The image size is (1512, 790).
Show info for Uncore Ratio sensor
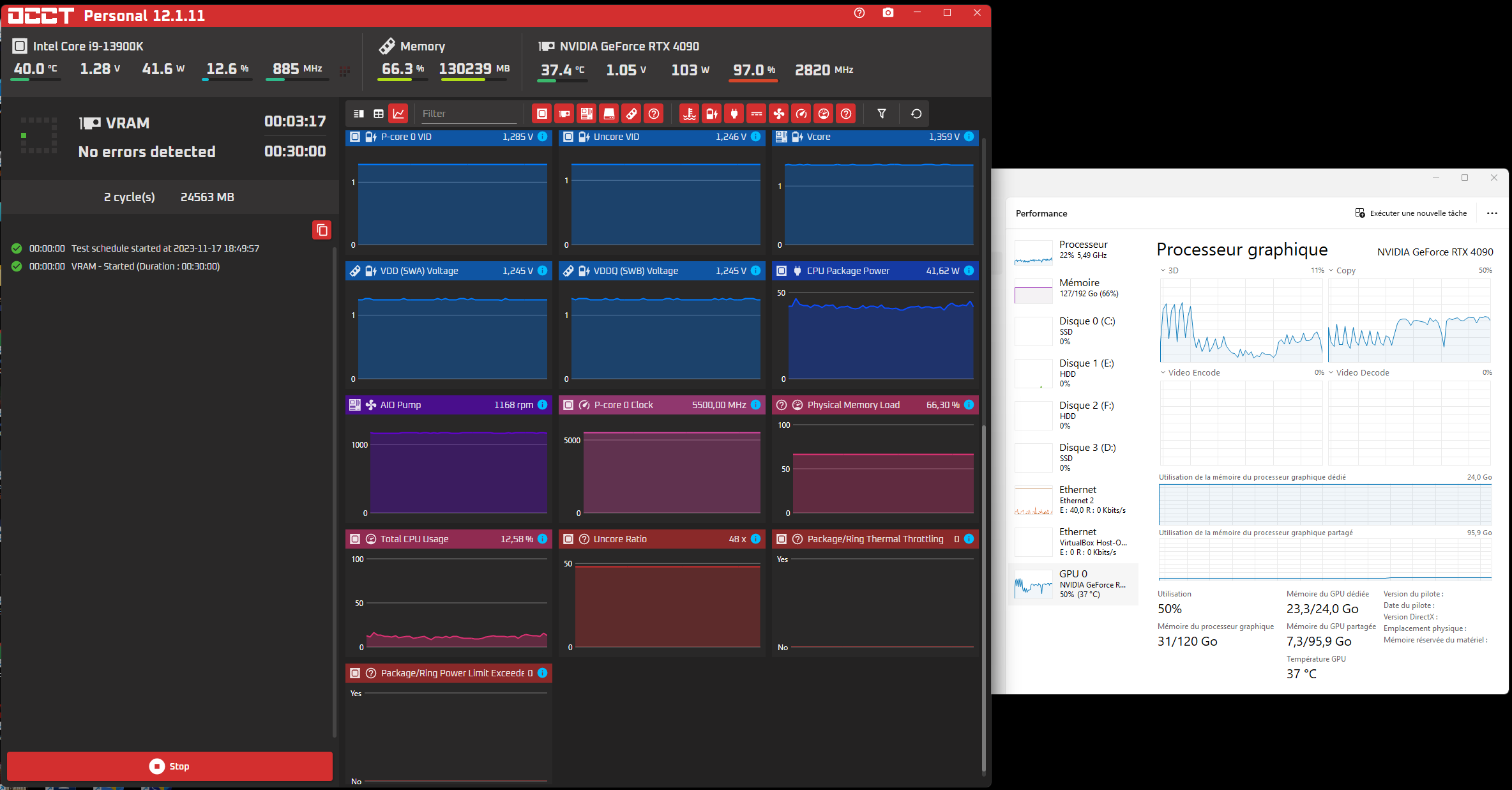(756, 539)
